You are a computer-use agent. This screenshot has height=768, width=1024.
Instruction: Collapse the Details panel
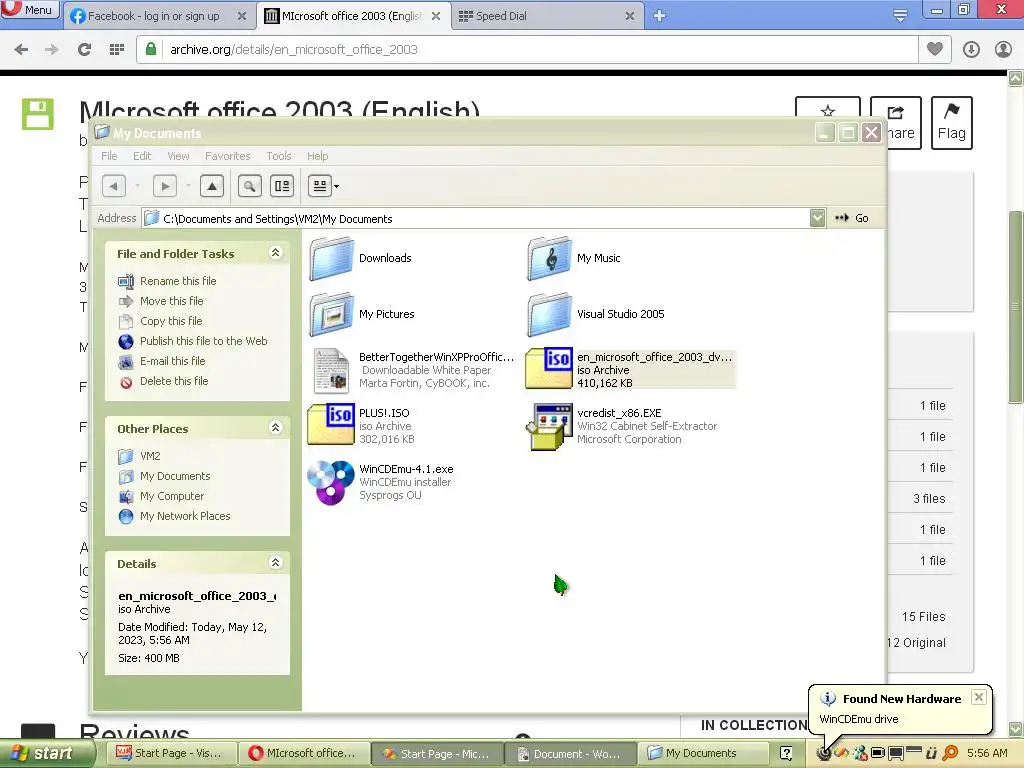tap(276, 562)
